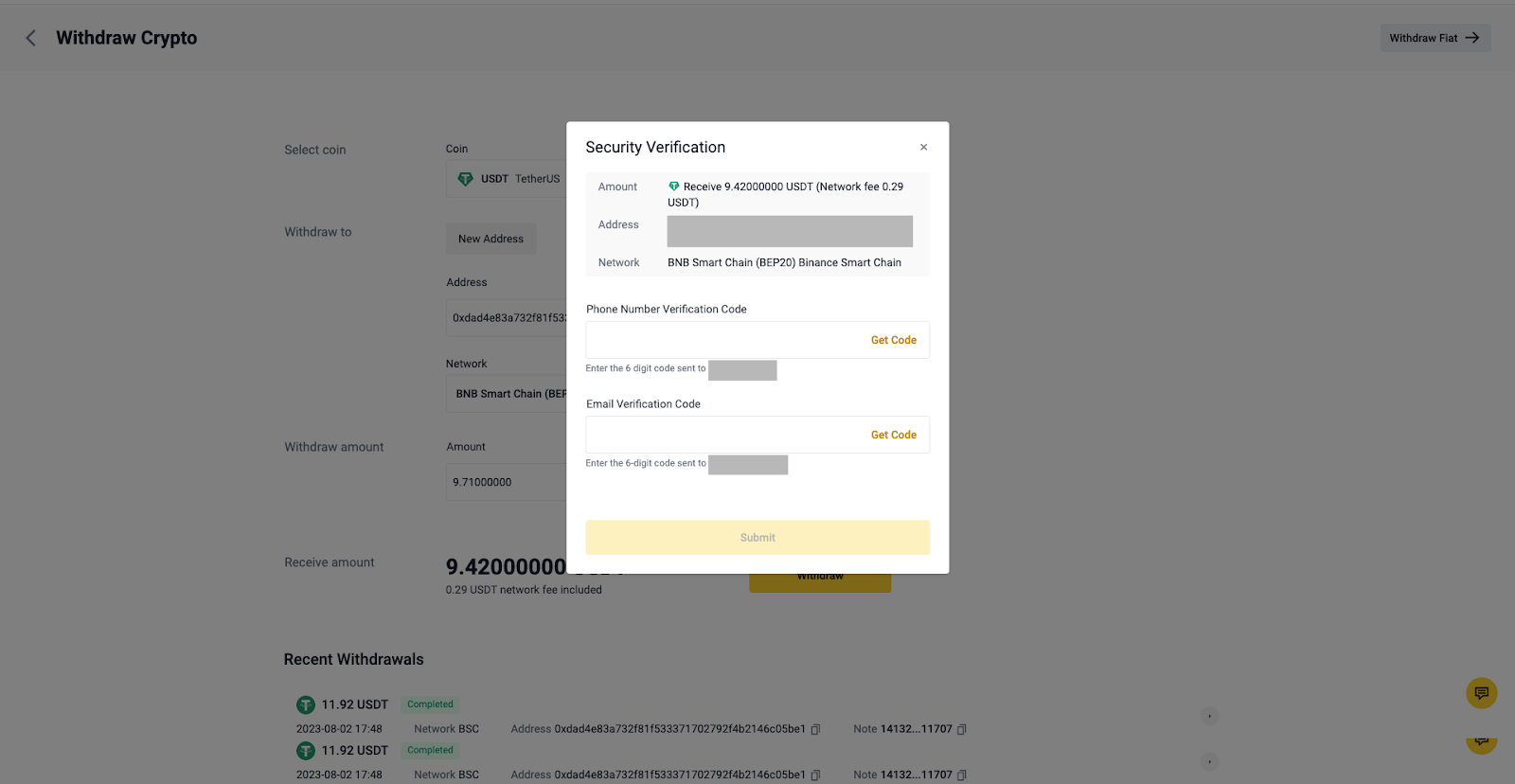This screenshot has height=784, width=1515.
Task: Close the Security Verification dialog
Action: pos(923,148)
